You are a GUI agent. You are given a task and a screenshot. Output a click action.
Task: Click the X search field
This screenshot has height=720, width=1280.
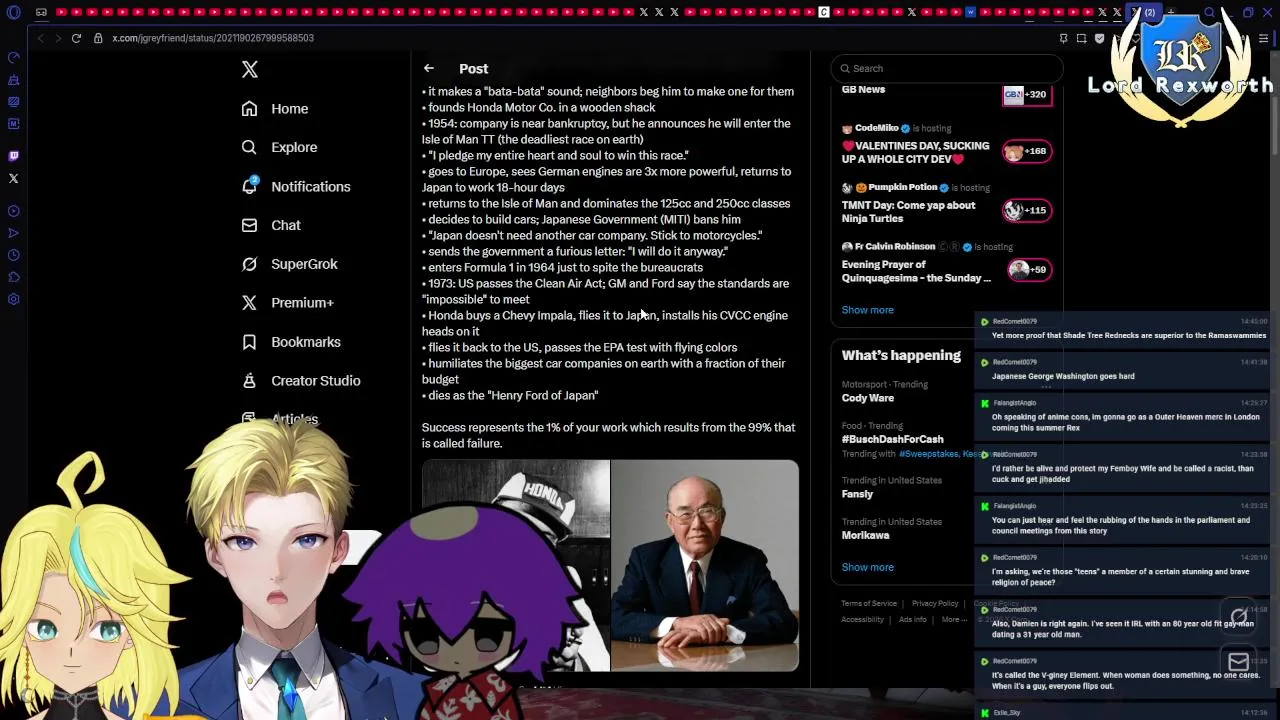[946, 68]
